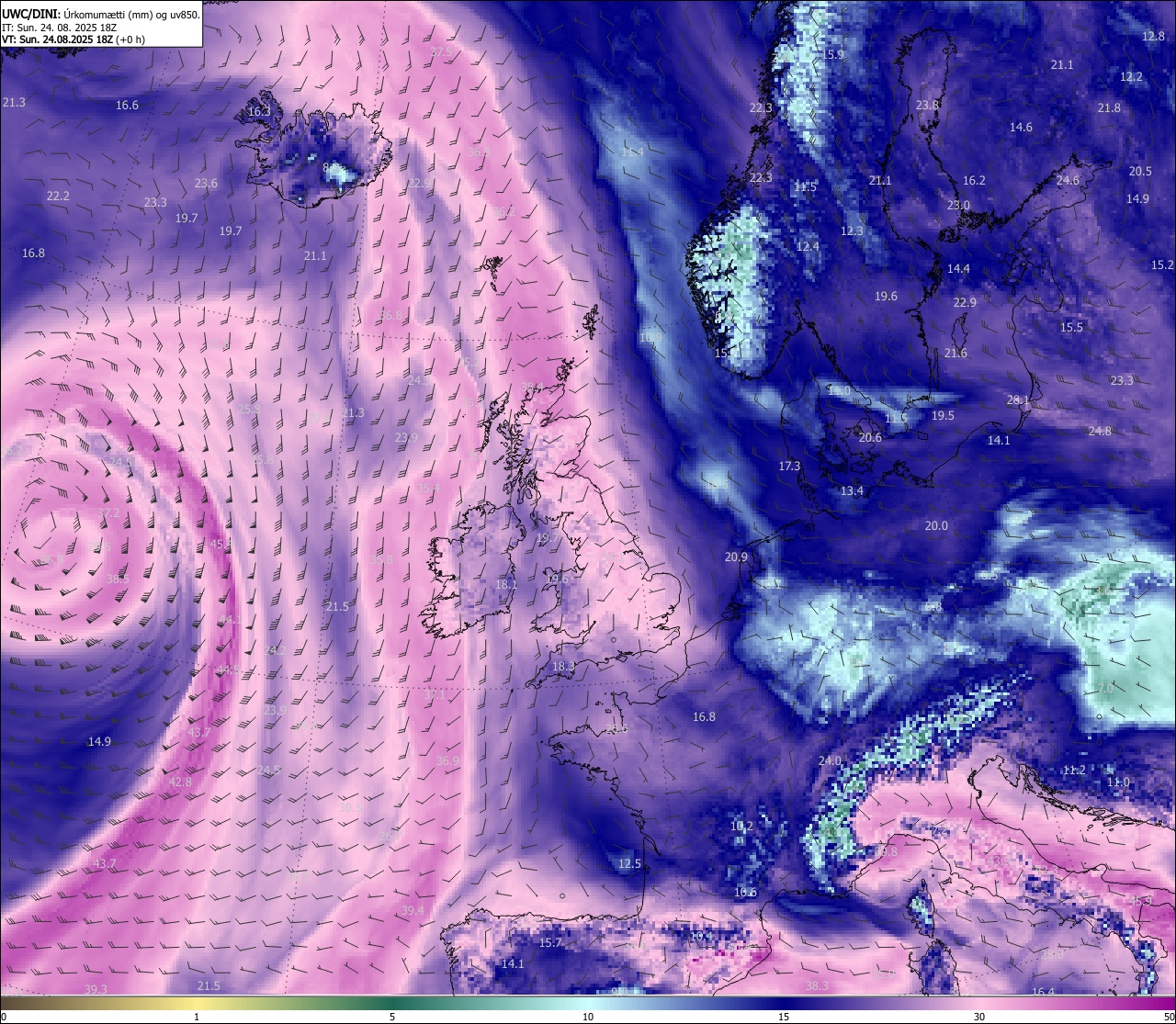The height and width of the screenshot is (1024, 1176).
Task: Click the map value '11.0'
Action: click(1118, 782)
